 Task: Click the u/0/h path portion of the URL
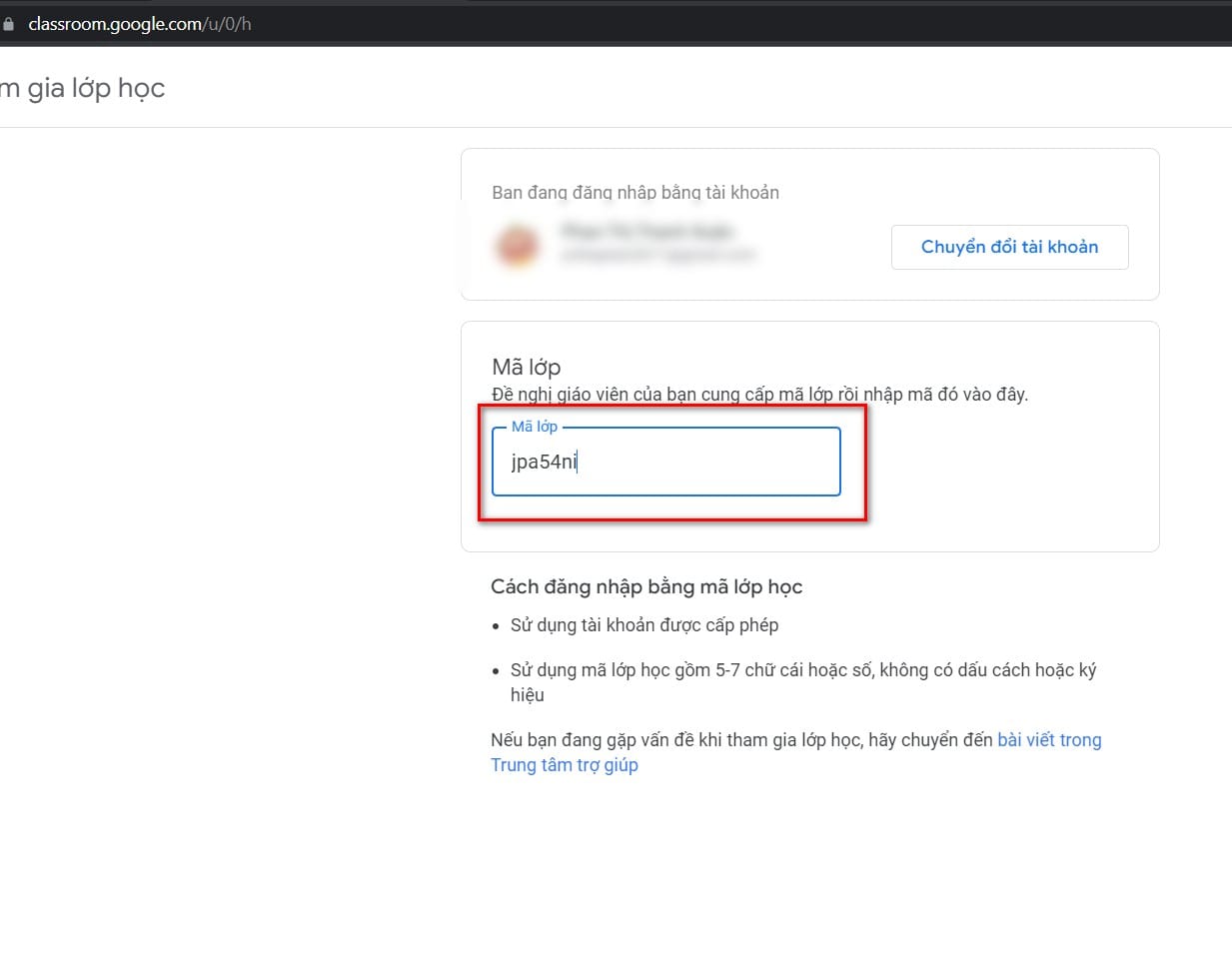[227, 24]
